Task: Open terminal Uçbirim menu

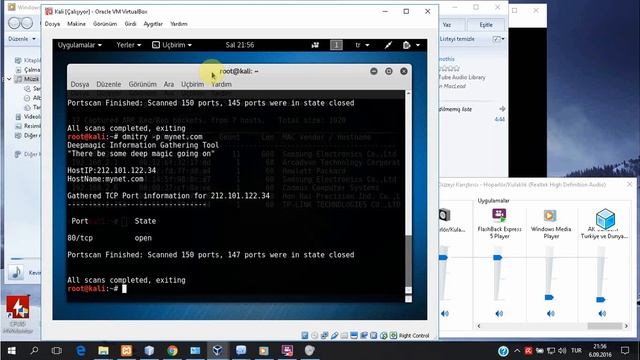Action: click(x=192, y=84)
